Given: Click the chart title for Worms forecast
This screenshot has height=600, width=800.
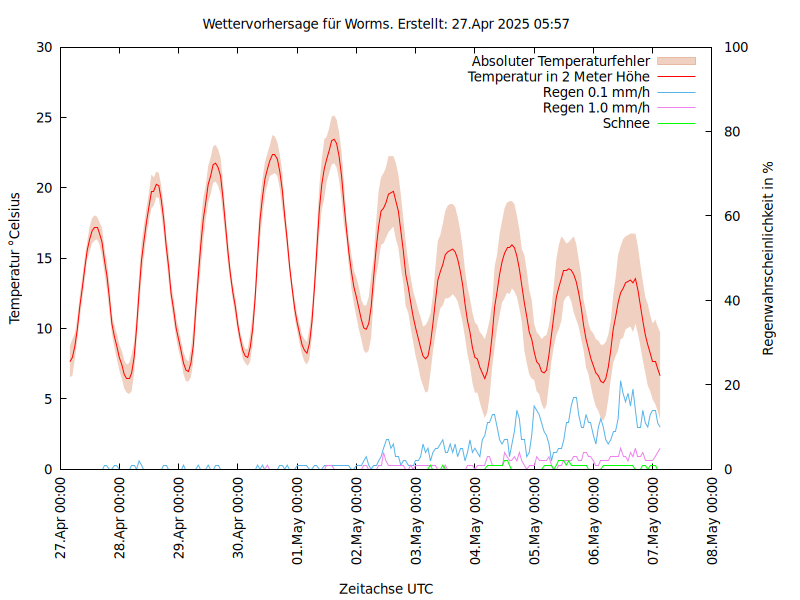Looking at the screenshot, I should coord(386,23).
